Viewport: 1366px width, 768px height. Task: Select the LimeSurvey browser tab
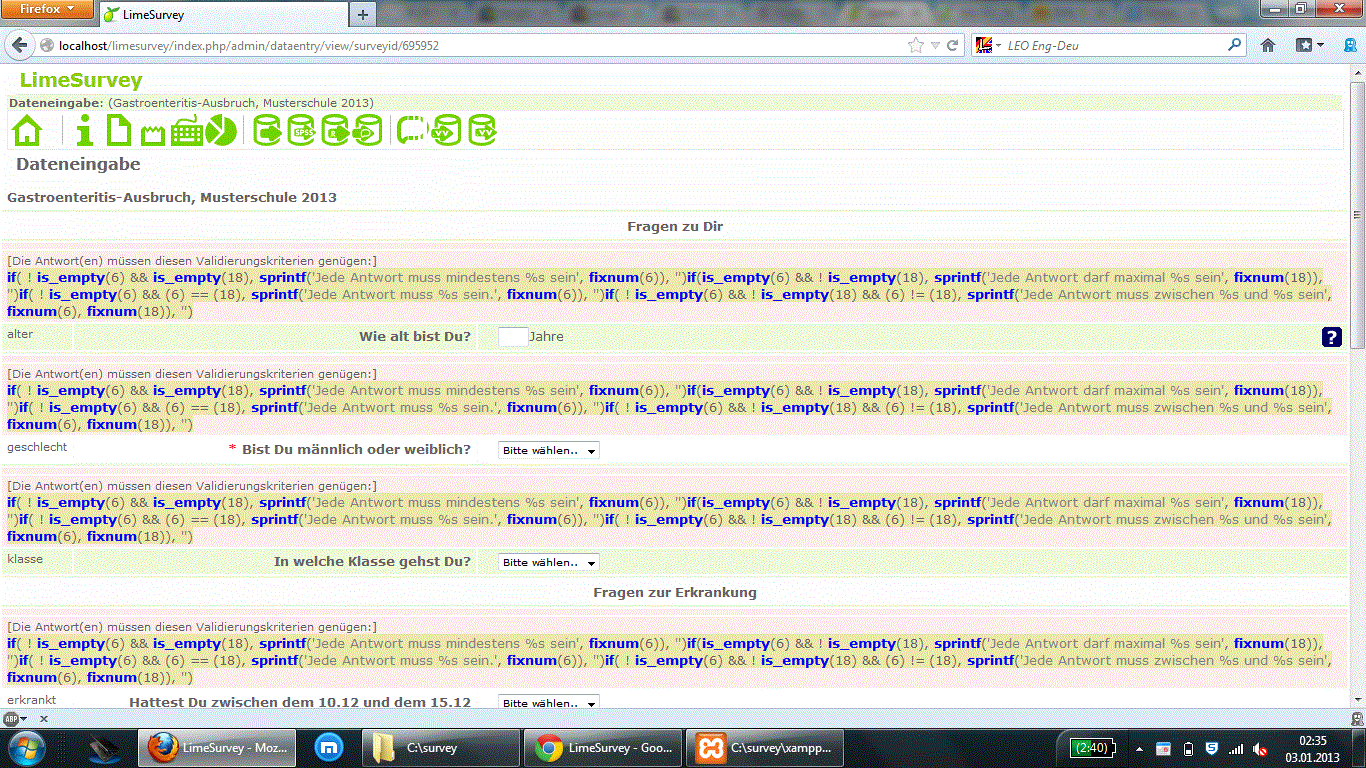pyautogui.click(x=220, y=15)
